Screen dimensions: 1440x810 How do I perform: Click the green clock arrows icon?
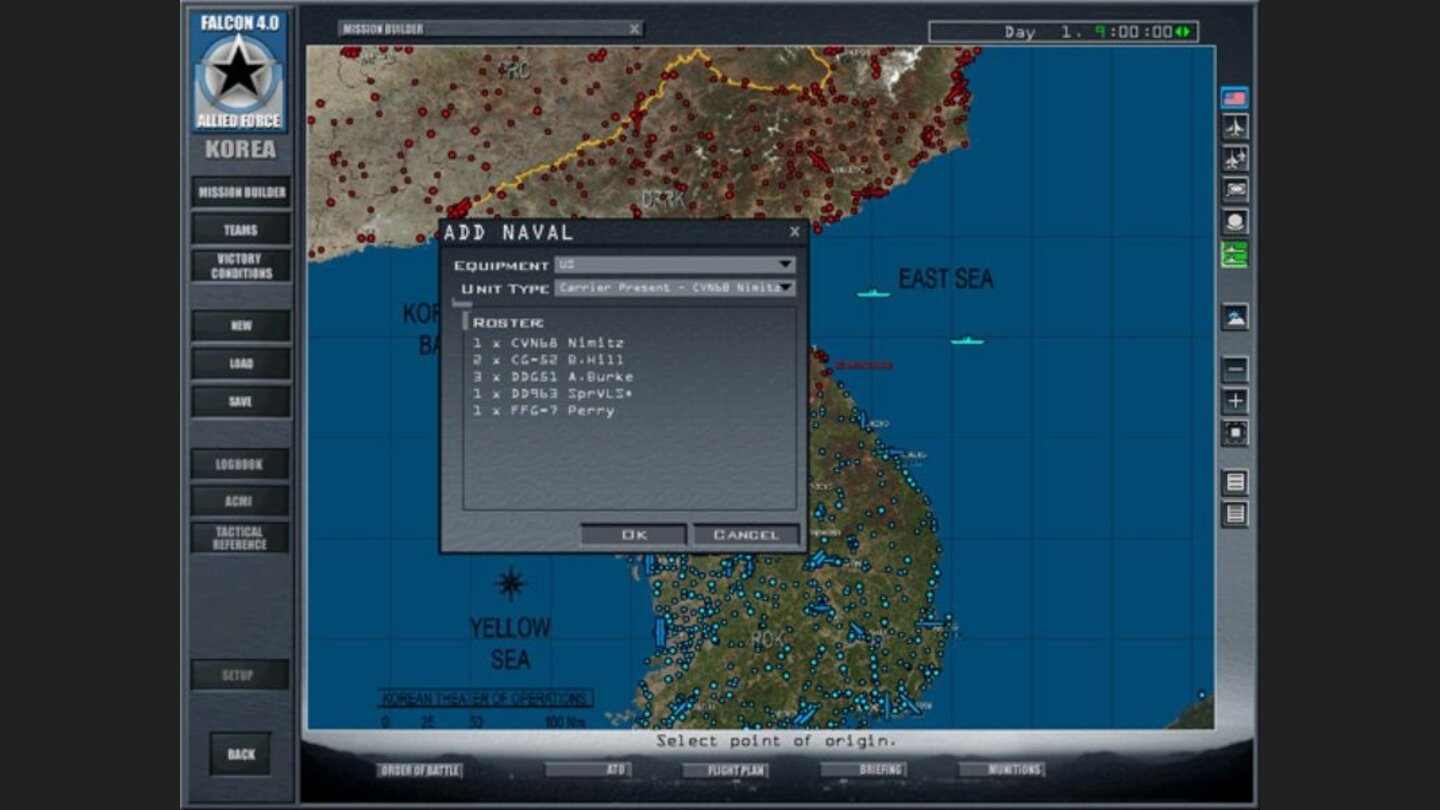click(x=1184, y=32)
